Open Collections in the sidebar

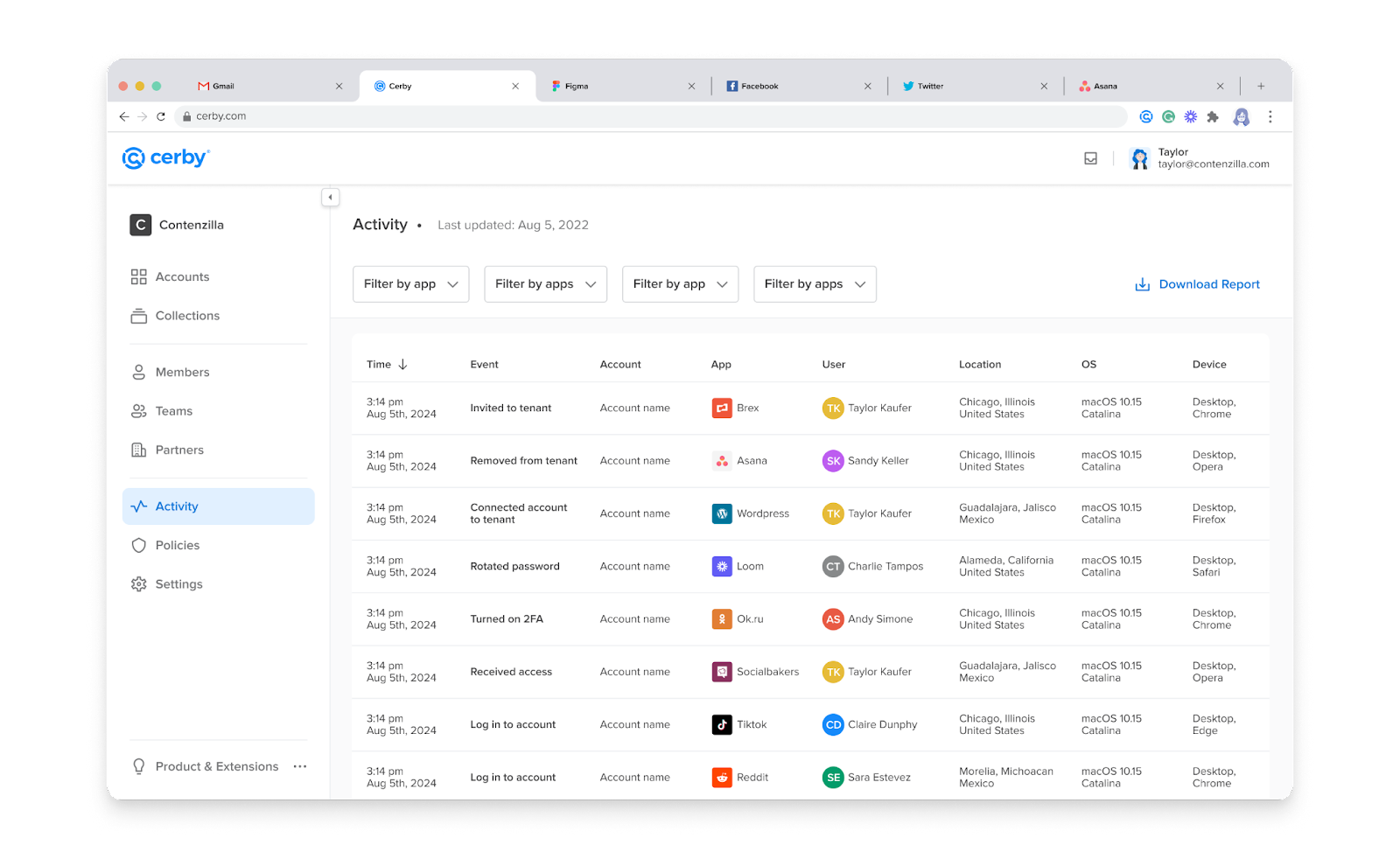(219, 316)
